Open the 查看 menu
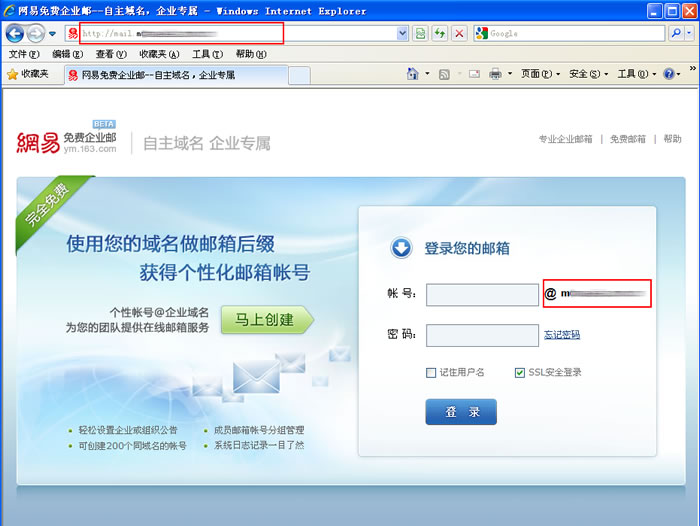Screen dimensions: 700x526 tap(111, 54)
